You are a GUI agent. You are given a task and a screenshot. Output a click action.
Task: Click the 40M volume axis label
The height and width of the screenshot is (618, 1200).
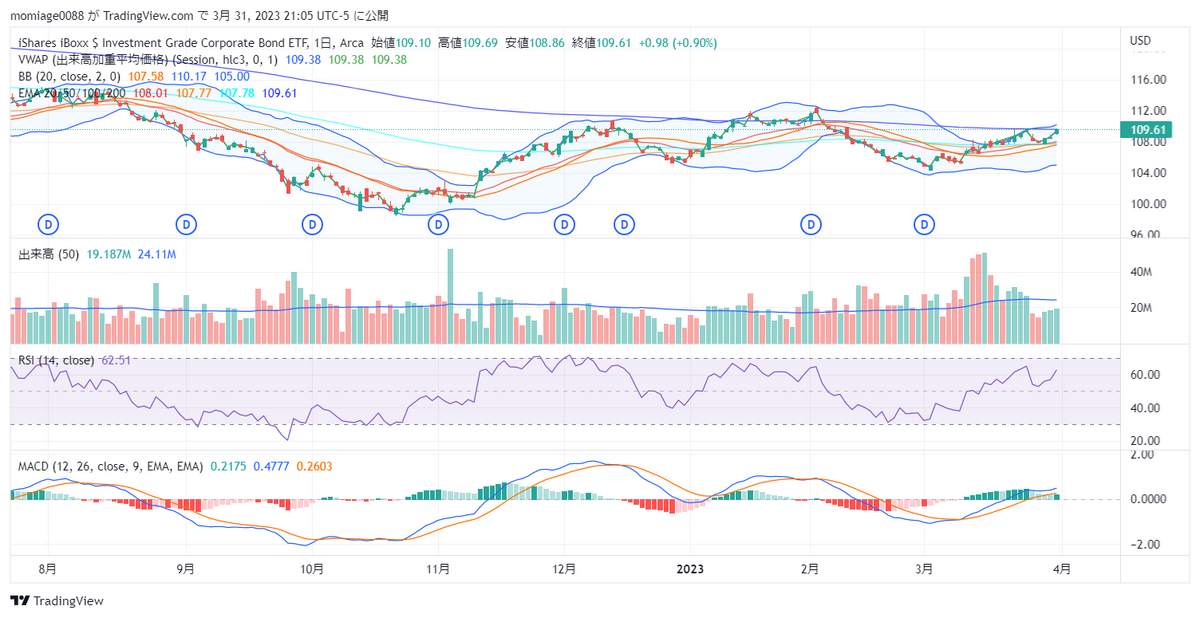[1141, 271]
